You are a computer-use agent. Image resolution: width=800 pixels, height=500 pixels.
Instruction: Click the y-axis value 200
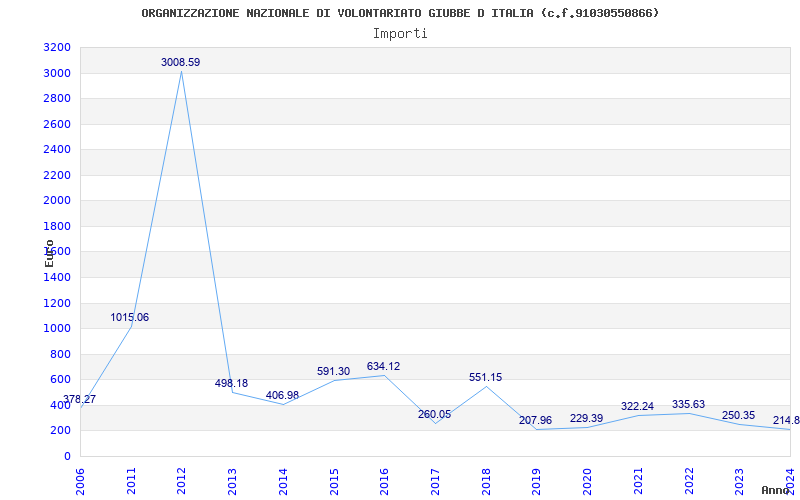61,431
